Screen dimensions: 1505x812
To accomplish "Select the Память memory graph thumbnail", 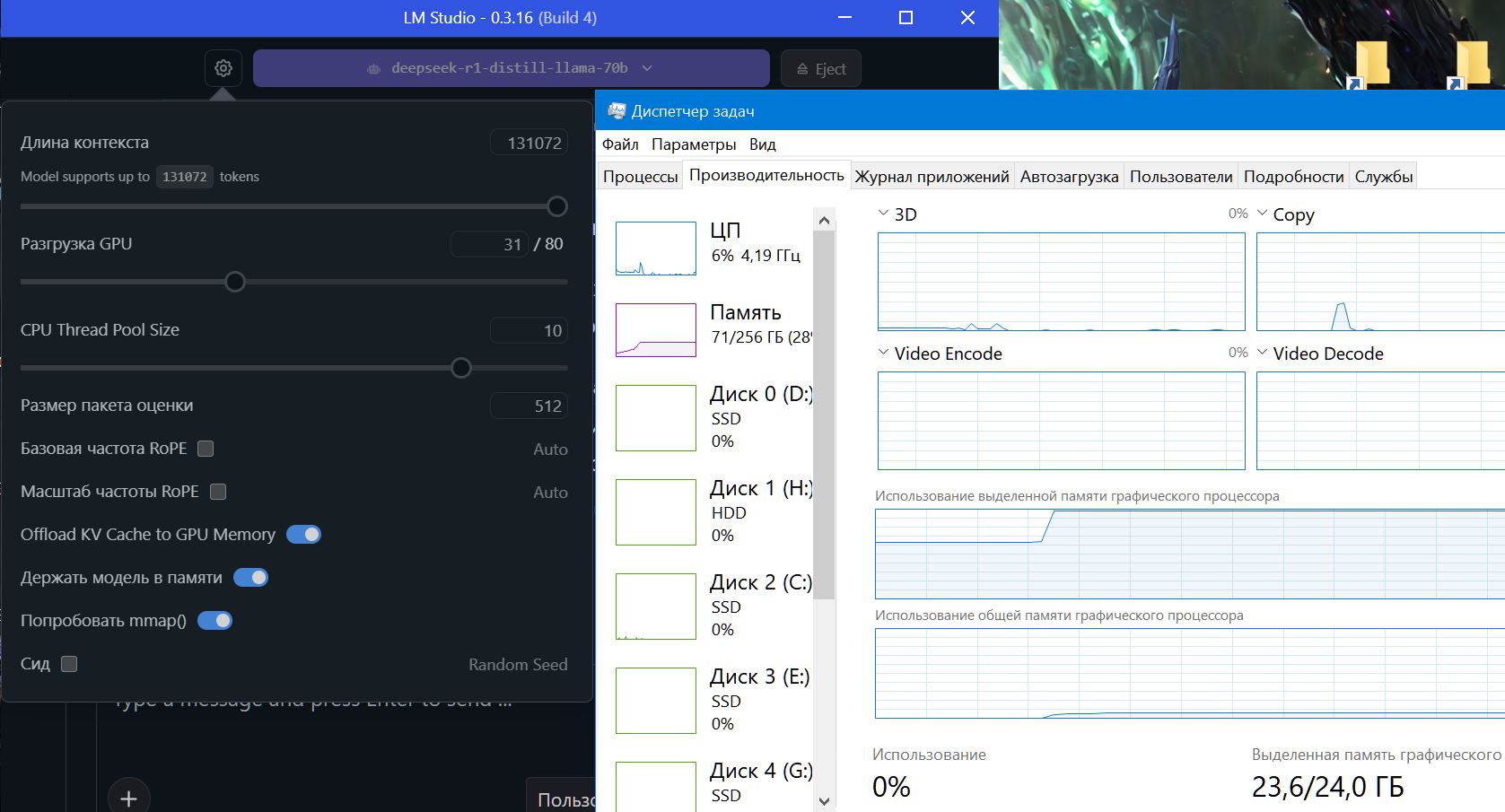I will click(x=656, y=329).
